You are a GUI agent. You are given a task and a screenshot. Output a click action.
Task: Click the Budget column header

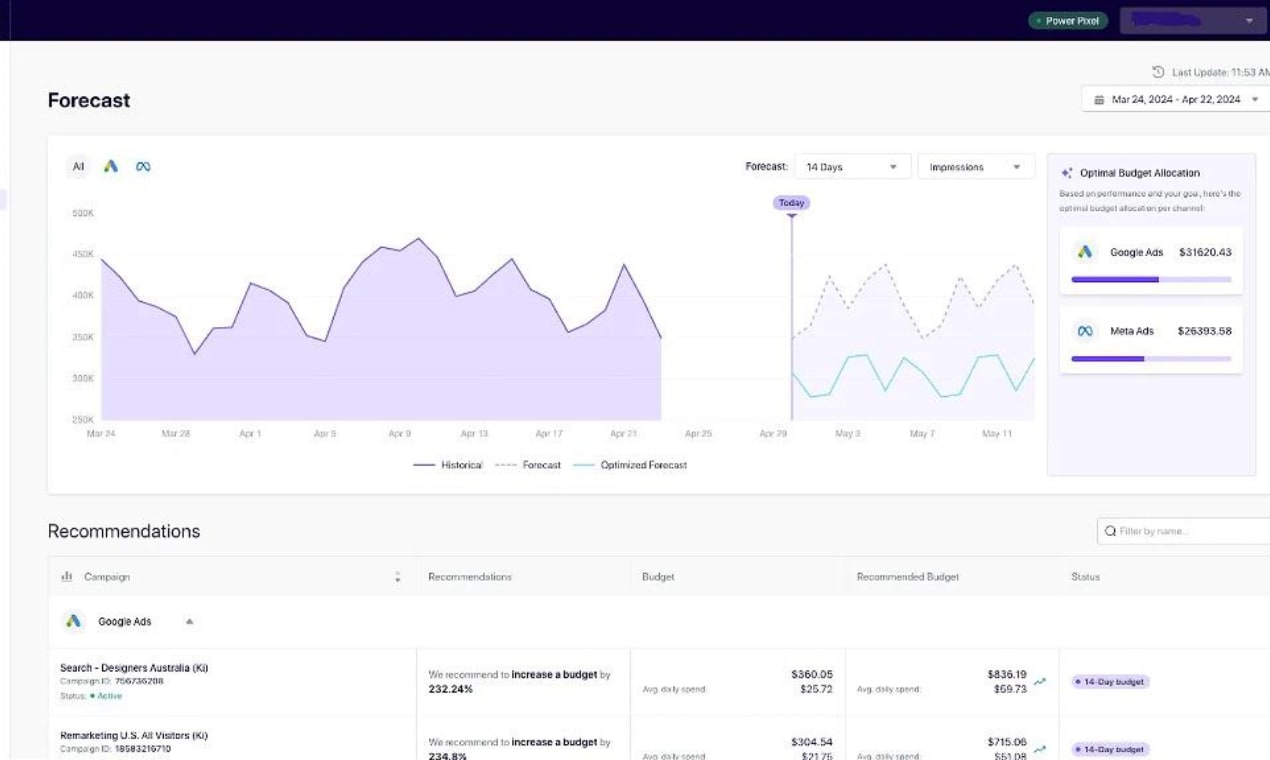(x=658, y=577)
